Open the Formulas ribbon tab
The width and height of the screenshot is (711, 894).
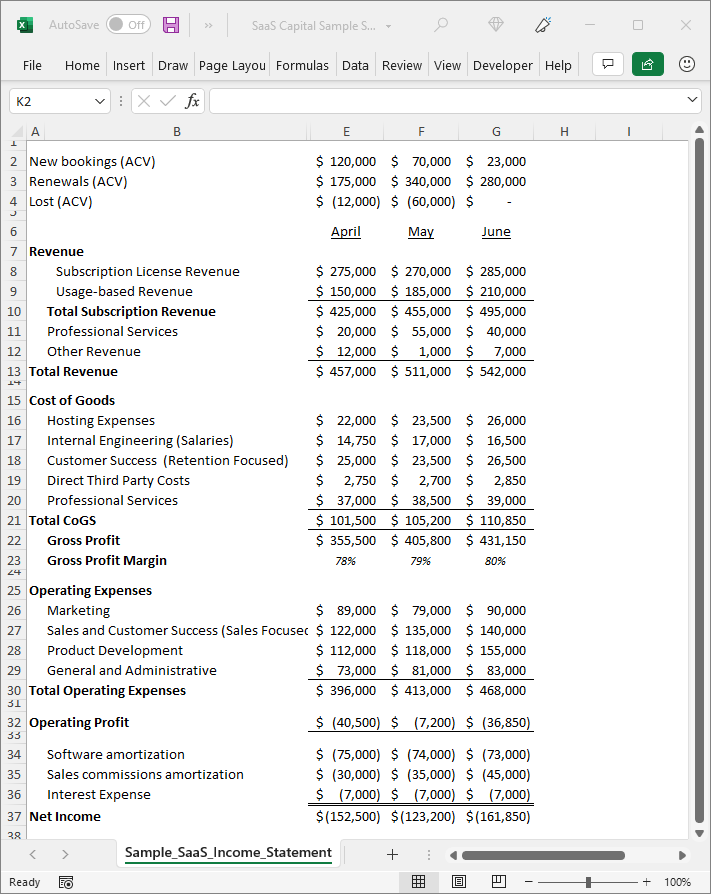pos(302,66)
